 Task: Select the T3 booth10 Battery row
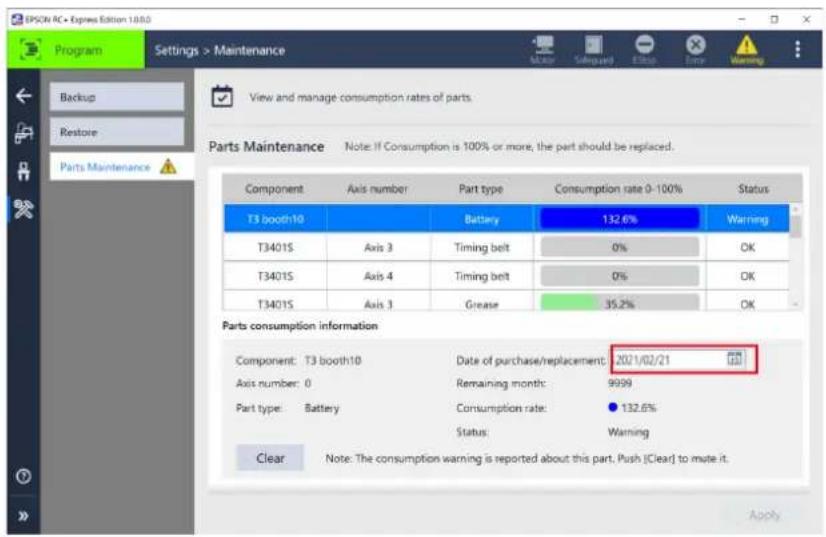[x=506, y=219]
